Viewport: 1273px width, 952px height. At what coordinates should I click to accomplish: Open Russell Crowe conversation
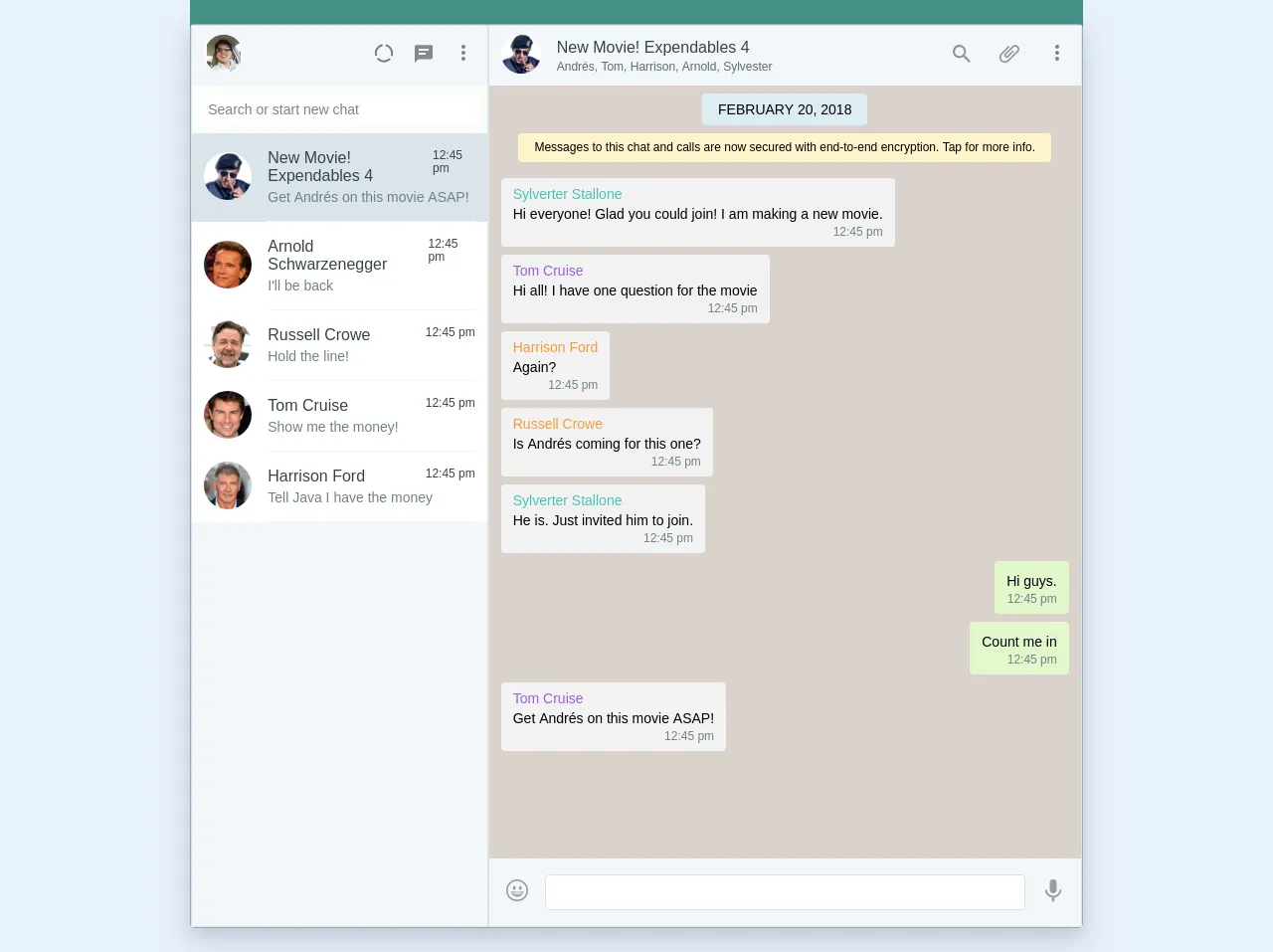(x=339, y=345)
